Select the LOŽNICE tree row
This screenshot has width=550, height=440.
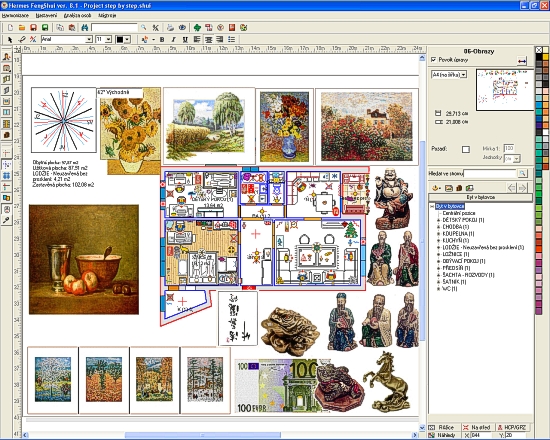pos(456,254)
